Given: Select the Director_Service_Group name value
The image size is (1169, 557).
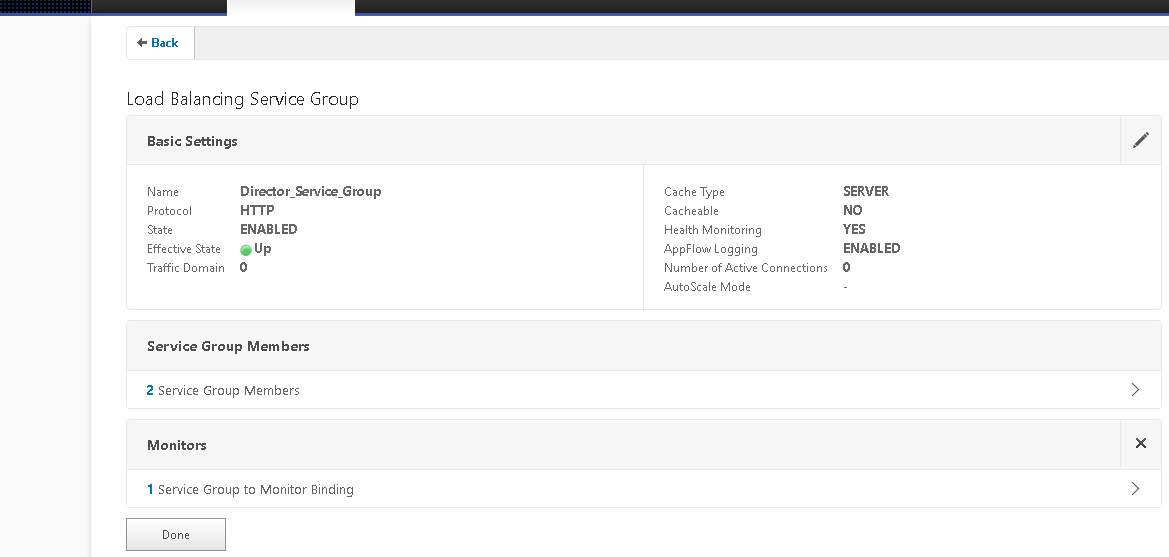Looking at the screenshot, I should (310, 191).
